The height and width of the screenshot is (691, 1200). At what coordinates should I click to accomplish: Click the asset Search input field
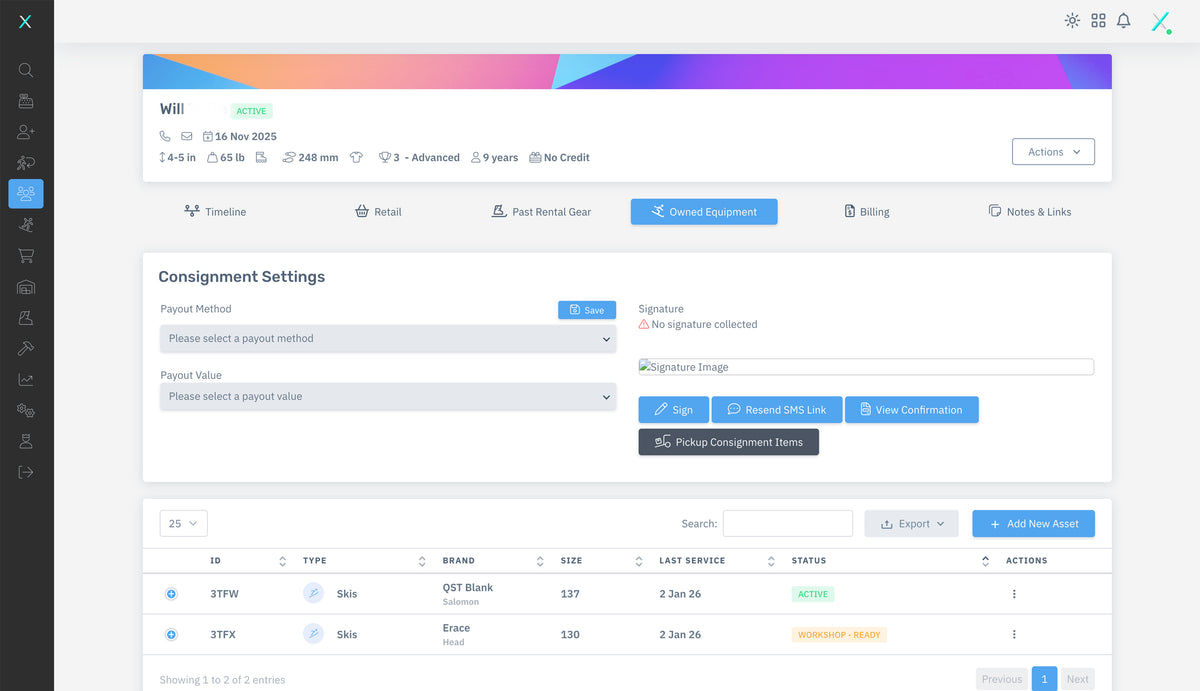pyautogui.click(x=787, y=524)
